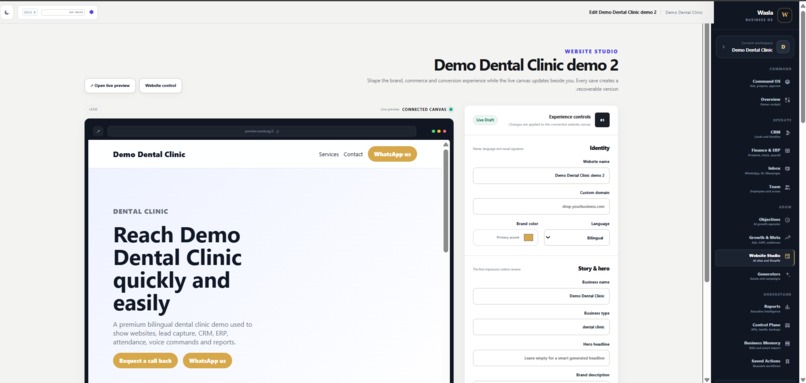Click Experience controls panel icon
This screenshot has width=806, height=383.
(x=602, y=120)
